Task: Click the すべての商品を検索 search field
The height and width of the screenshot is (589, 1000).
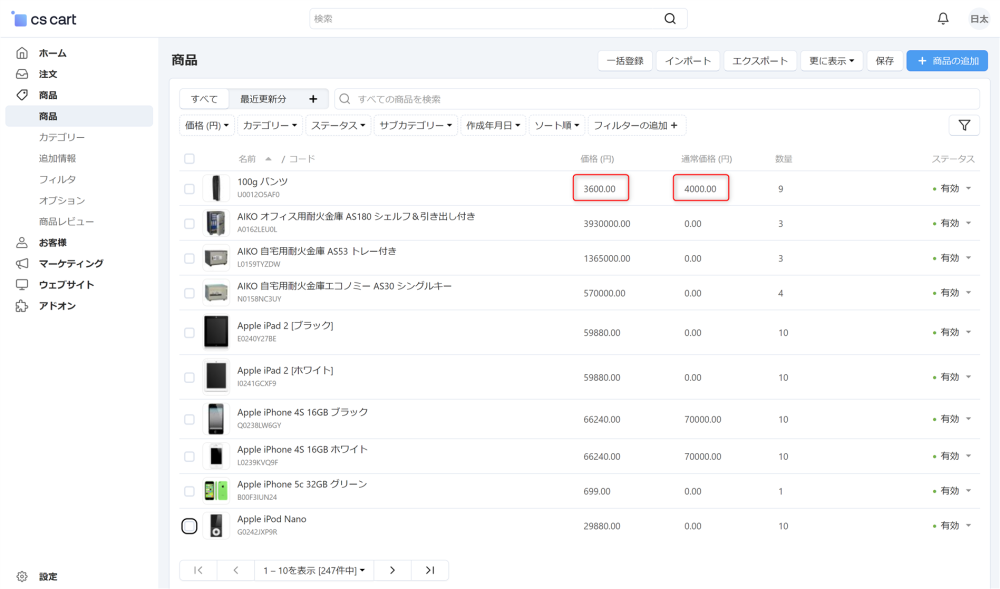Action: 657,99
